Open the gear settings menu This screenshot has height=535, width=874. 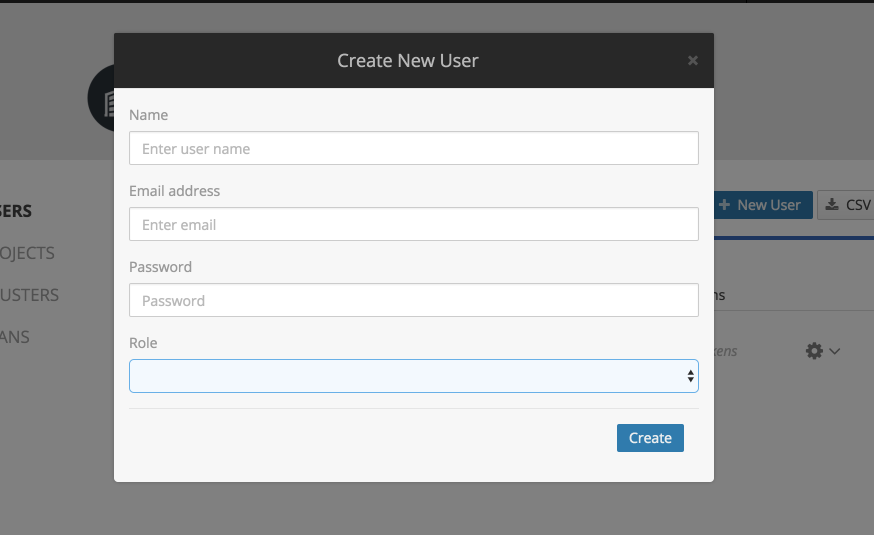click(x=814, y=351)
